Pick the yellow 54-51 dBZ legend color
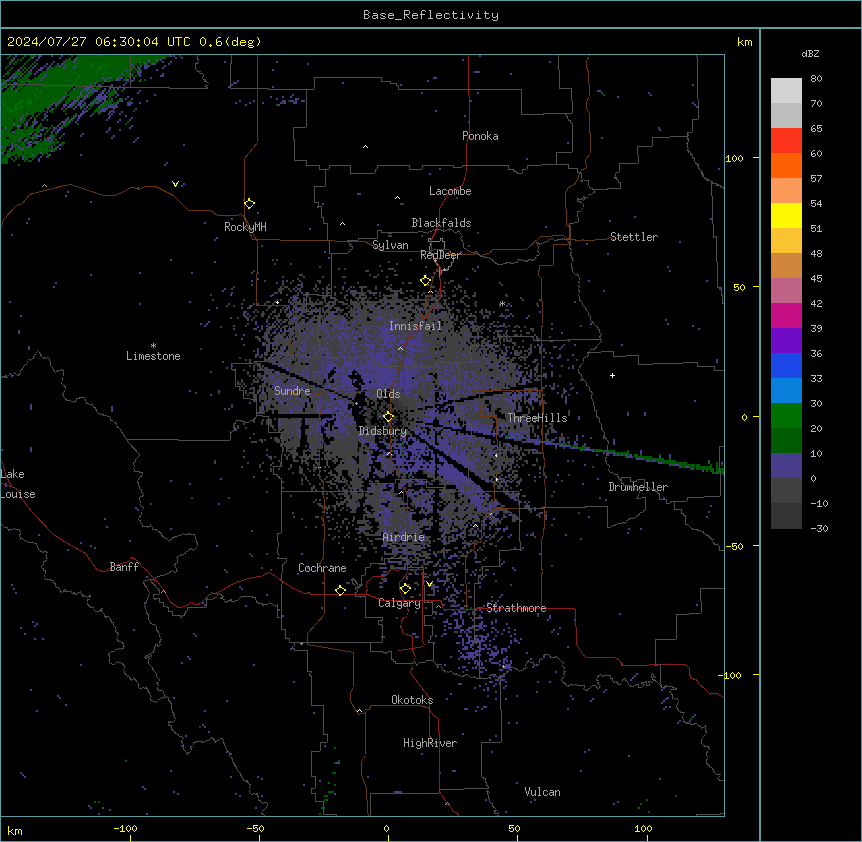862x842 pixels. pos(786,215)
